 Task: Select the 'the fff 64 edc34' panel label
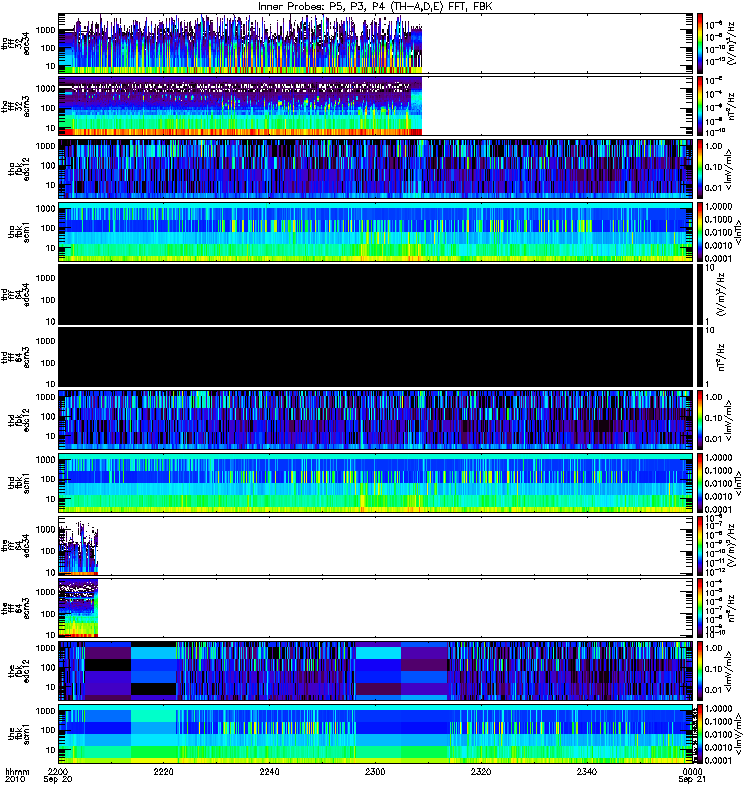click(x=15, y=545)
